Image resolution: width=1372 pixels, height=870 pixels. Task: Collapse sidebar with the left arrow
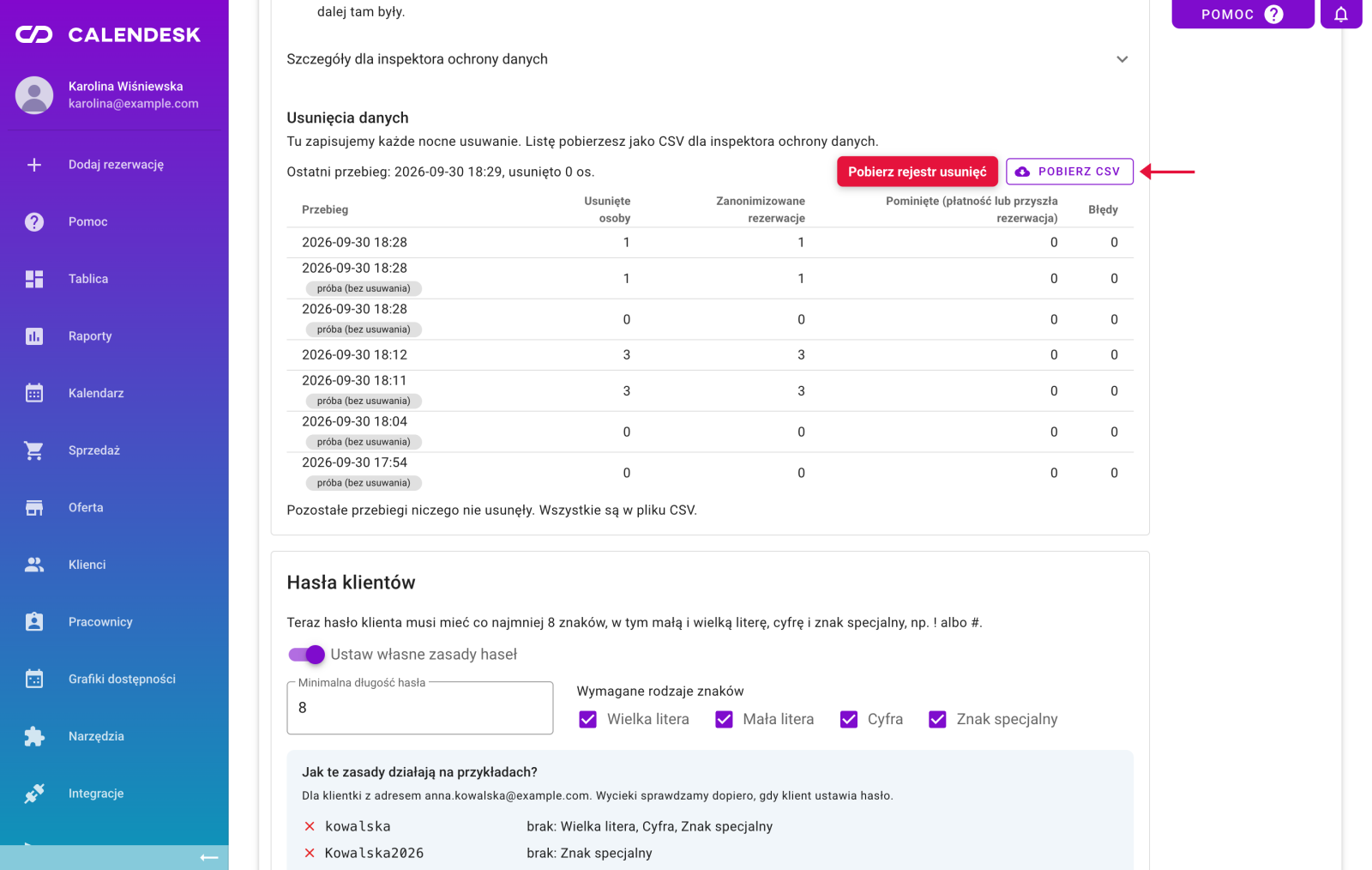(x=208, y=857)
